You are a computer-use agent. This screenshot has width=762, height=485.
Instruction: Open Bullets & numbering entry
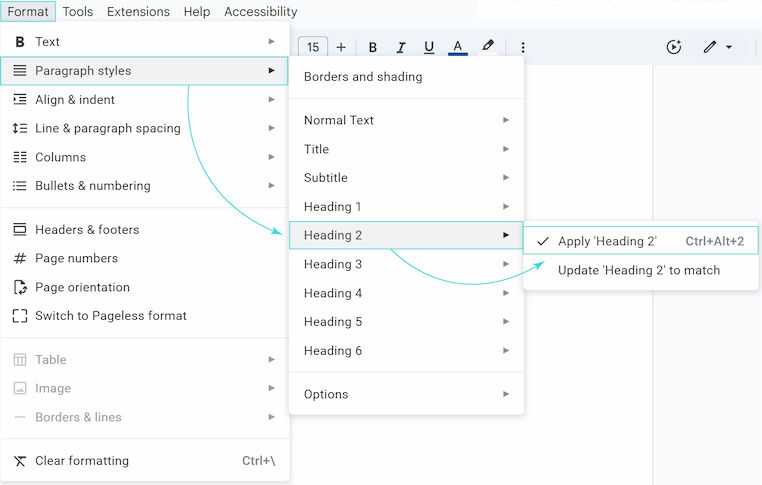tap(145, 186)
